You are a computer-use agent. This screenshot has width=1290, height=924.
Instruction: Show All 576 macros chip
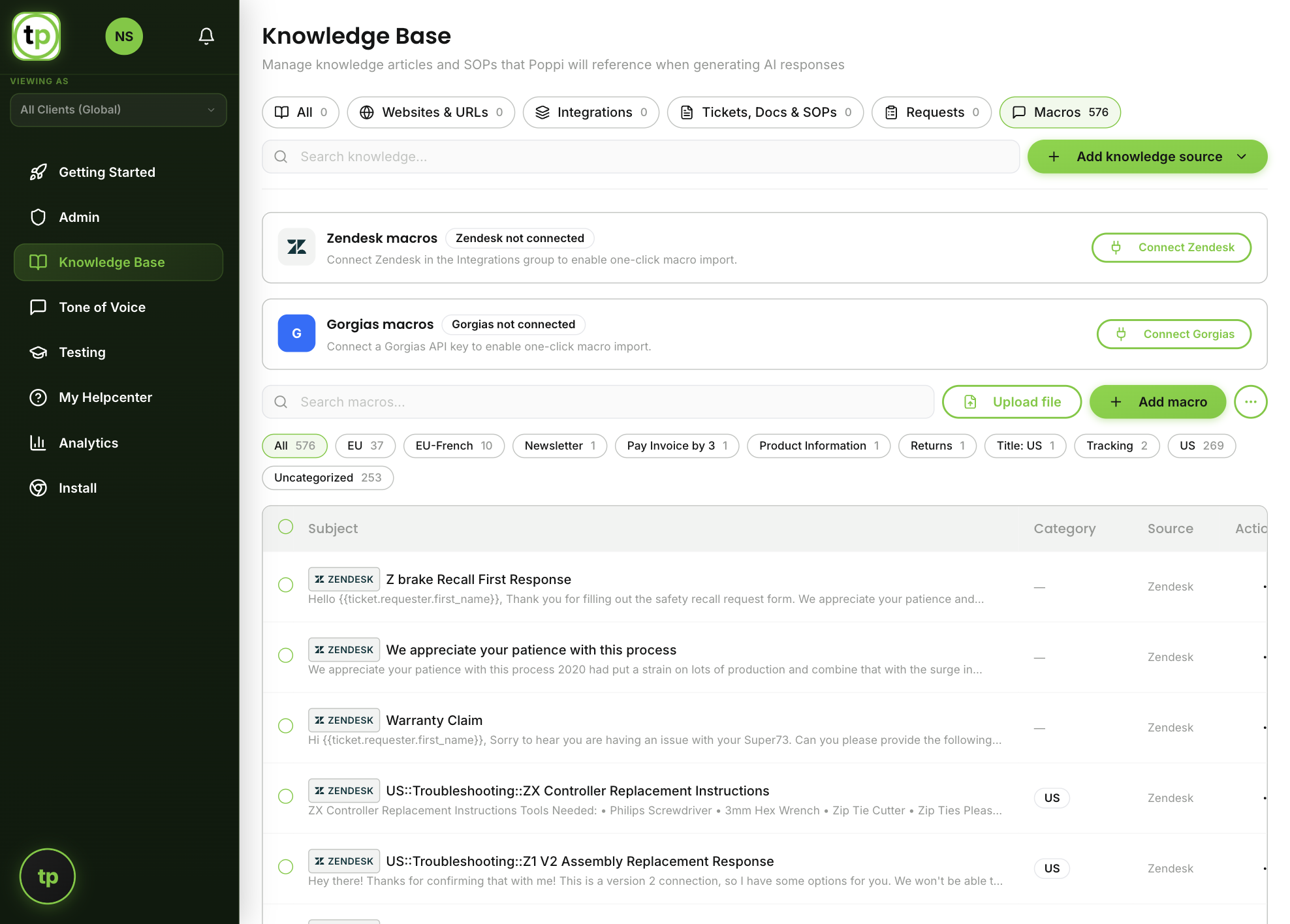coord(295,446)
